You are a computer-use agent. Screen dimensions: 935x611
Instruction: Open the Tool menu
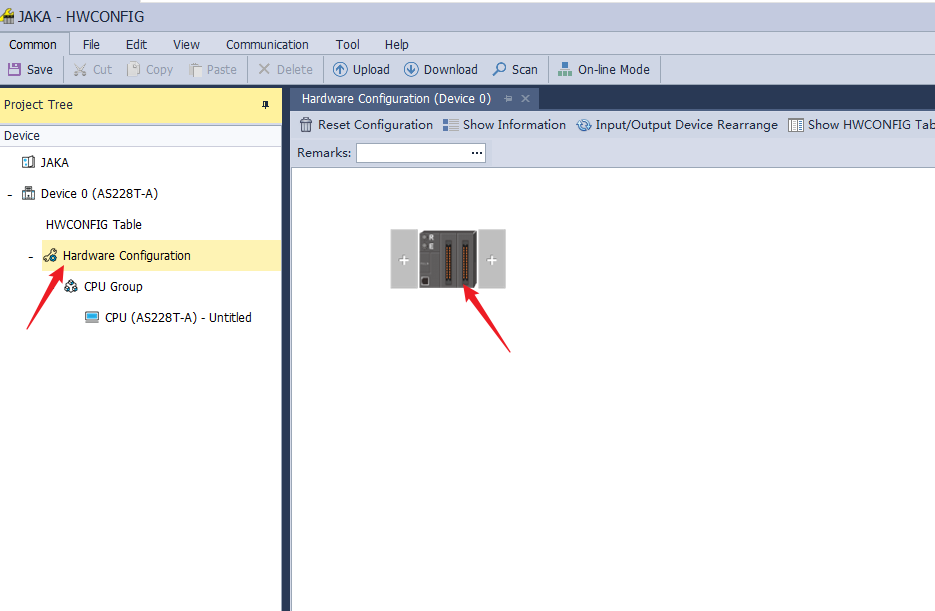(347, 44)
